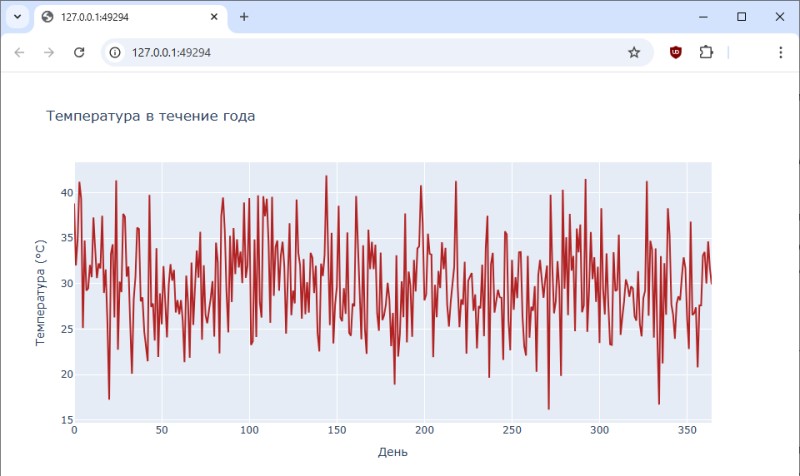Screen dimensions: 800x476
Task: Click the forward navigation arrow
Action: (x=49, y=52)
